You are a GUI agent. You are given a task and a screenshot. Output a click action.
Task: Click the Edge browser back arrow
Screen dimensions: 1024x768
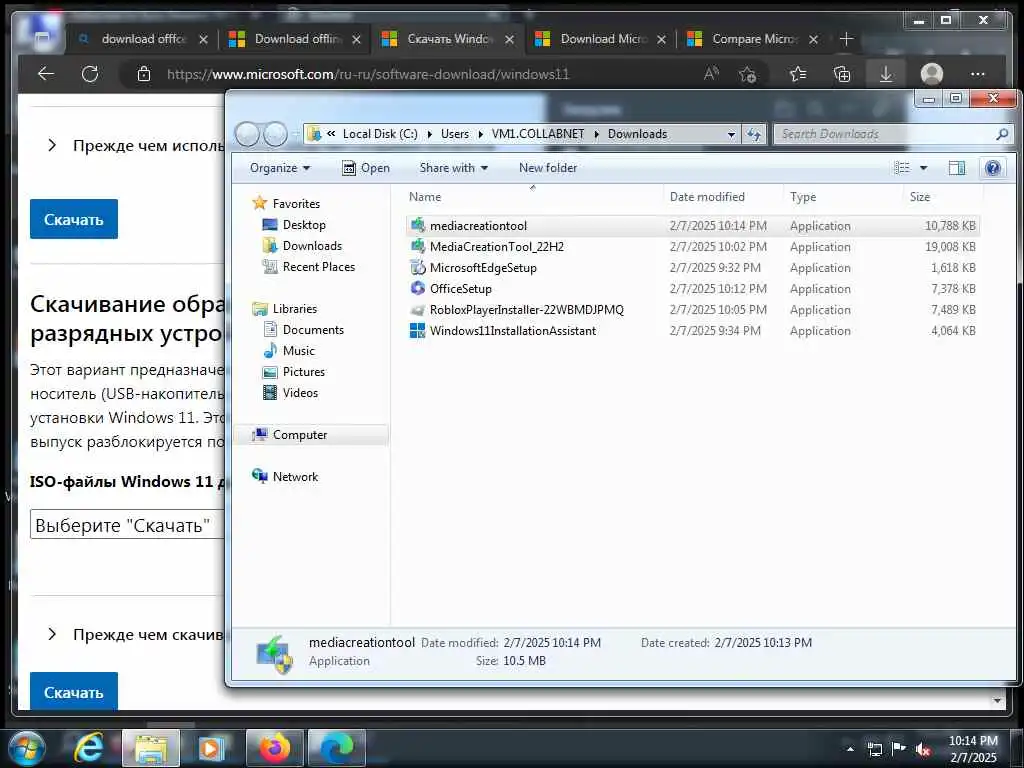(46, 74)
